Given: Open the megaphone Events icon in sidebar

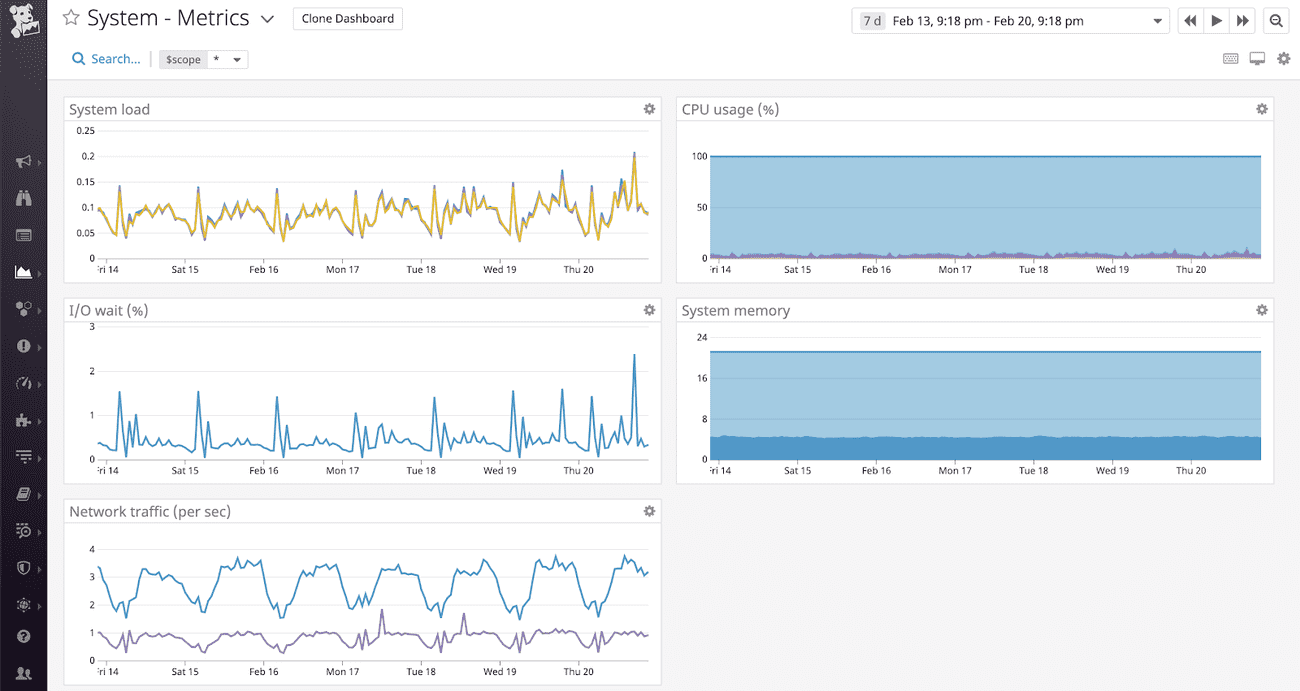Looking at the screenshot, I should [x=24, y=162].
